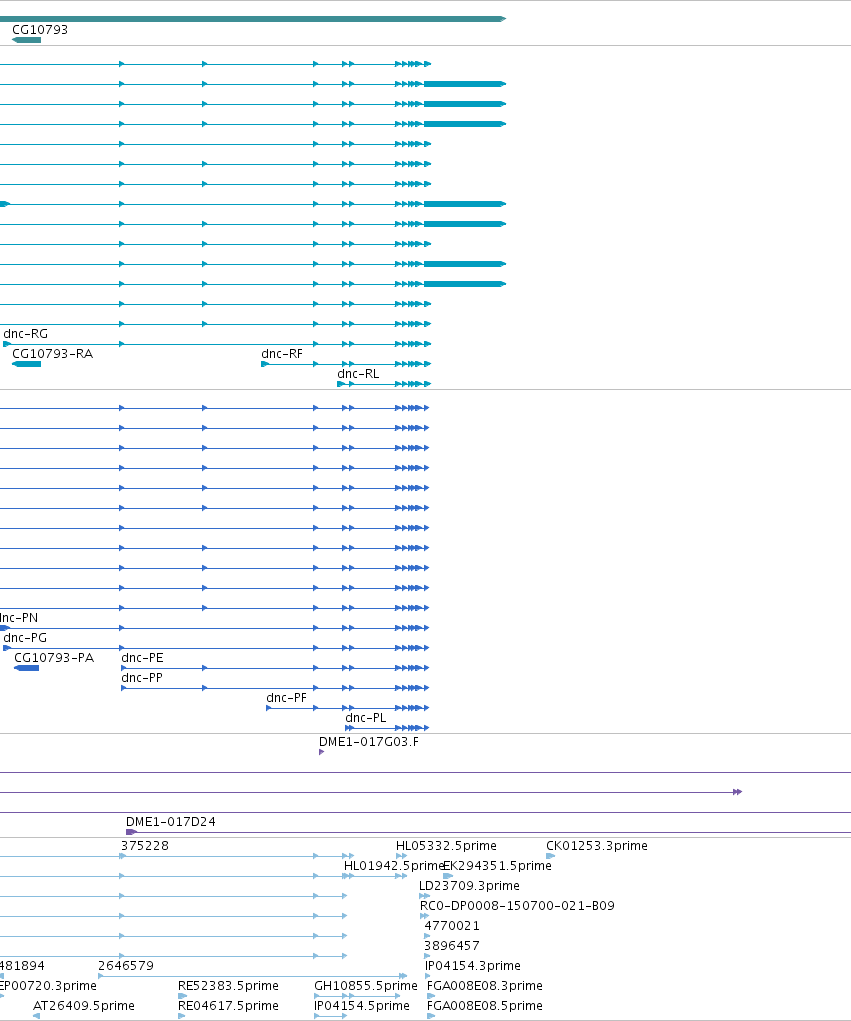Open the 4770021 EST label
851x1021 pixels.
452,926
